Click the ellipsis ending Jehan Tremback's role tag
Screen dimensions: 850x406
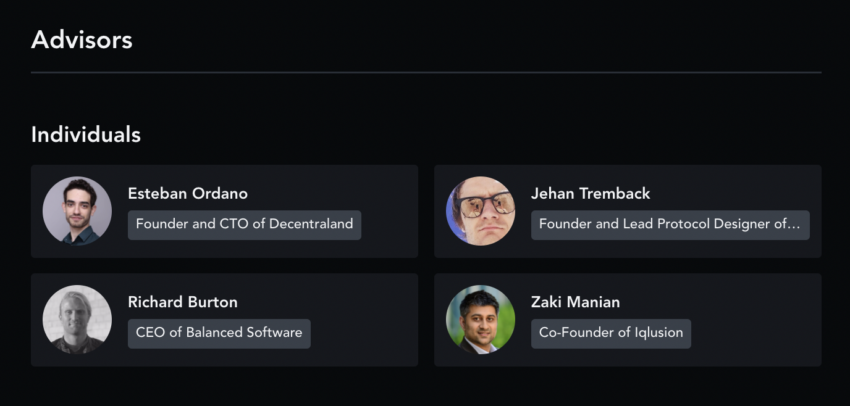coord(794,226)
